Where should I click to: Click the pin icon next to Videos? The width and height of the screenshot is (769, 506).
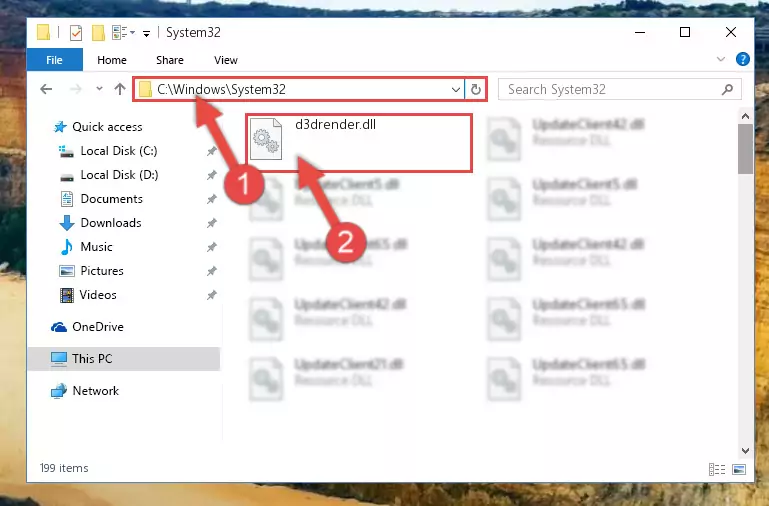[211, 295]
